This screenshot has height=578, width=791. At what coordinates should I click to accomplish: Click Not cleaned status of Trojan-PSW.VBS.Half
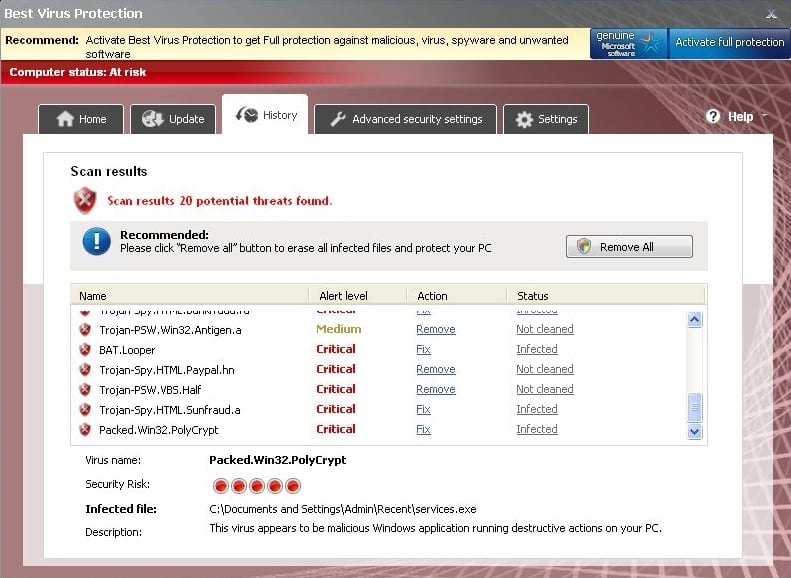[x=545, y=389]
